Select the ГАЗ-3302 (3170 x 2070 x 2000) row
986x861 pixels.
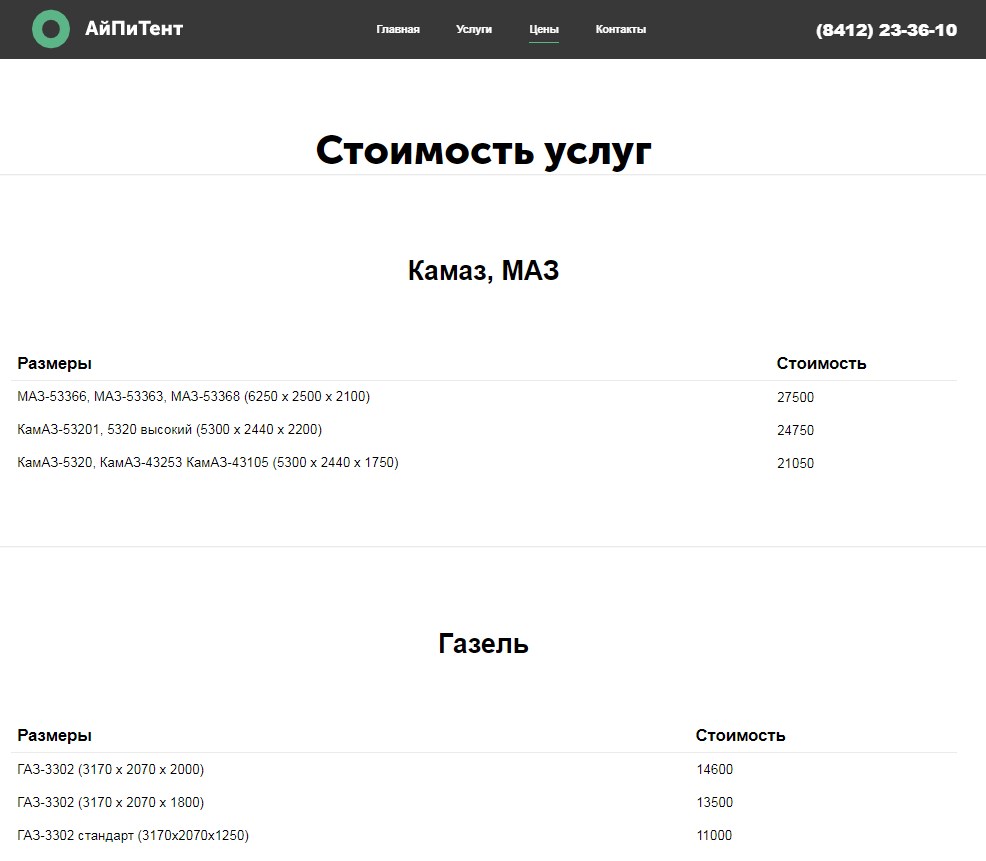pos(111,769)
